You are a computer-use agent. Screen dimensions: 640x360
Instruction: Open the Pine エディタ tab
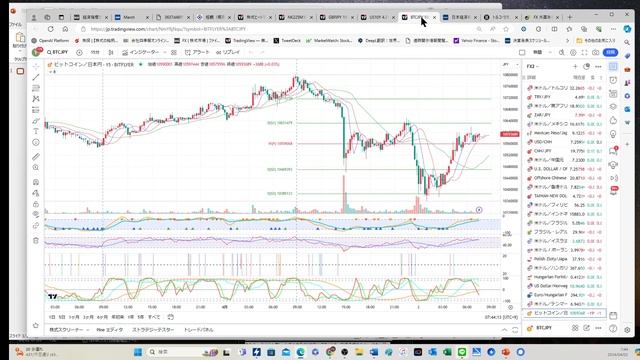coord(109,330)
